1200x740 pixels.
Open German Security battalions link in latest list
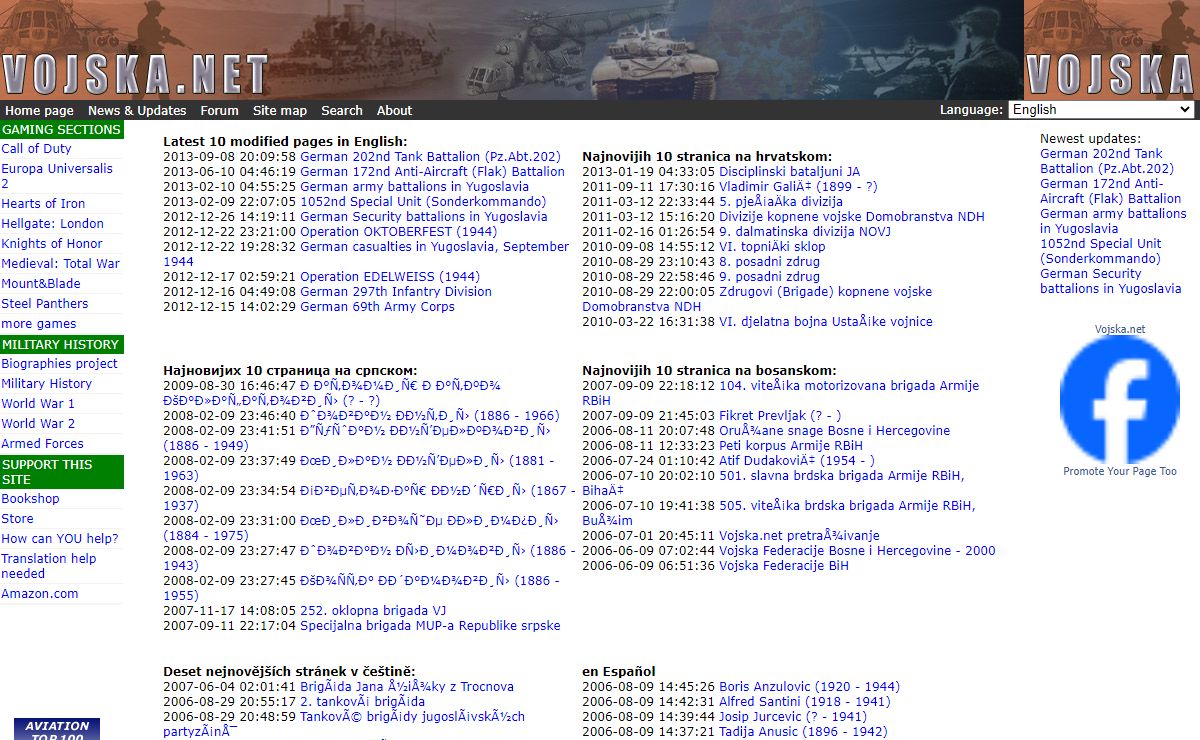tap(424, 217)
